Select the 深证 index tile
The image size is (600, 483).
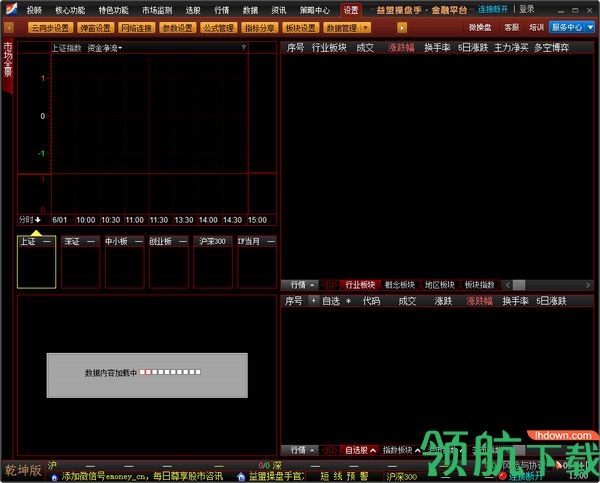click(x=80, y=262)
